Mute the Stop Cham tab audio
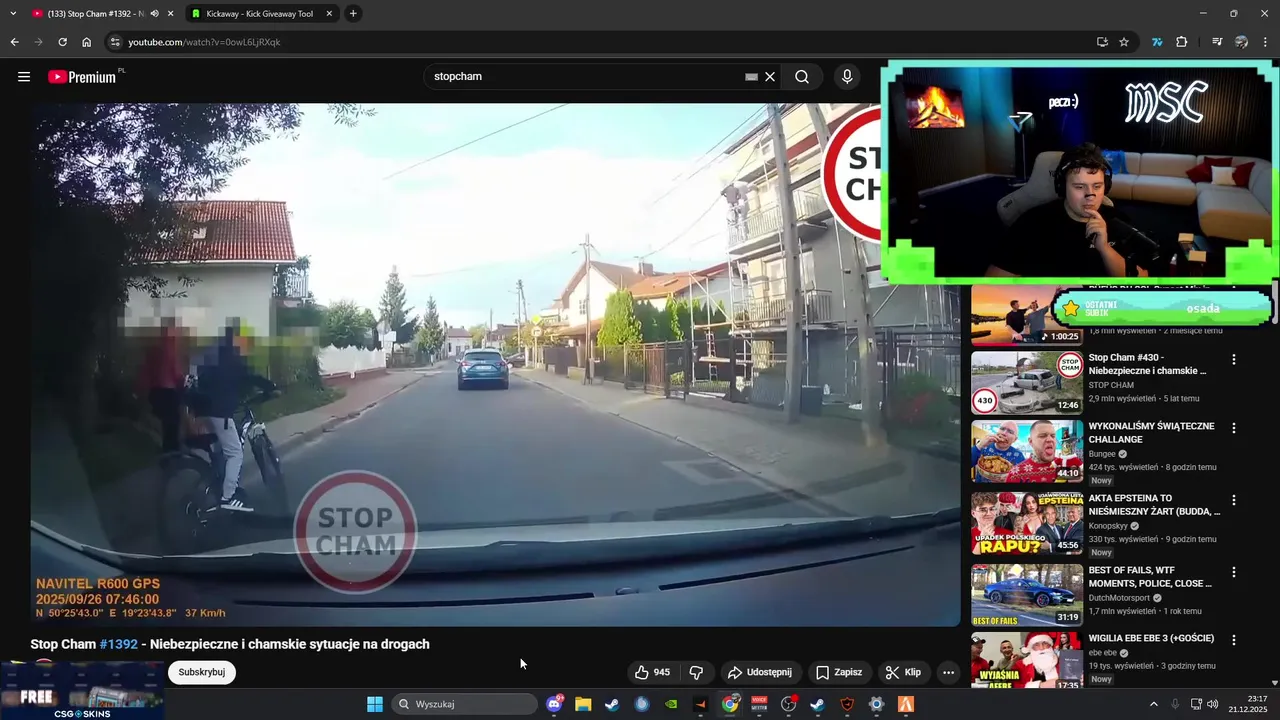Screen dimensions: 1280x720 pos(154,14)
